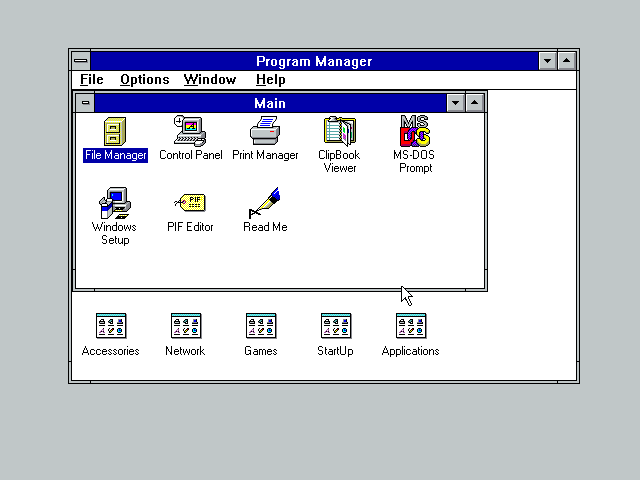Open the File menu

pyautogui.click(x=92, y=80)
